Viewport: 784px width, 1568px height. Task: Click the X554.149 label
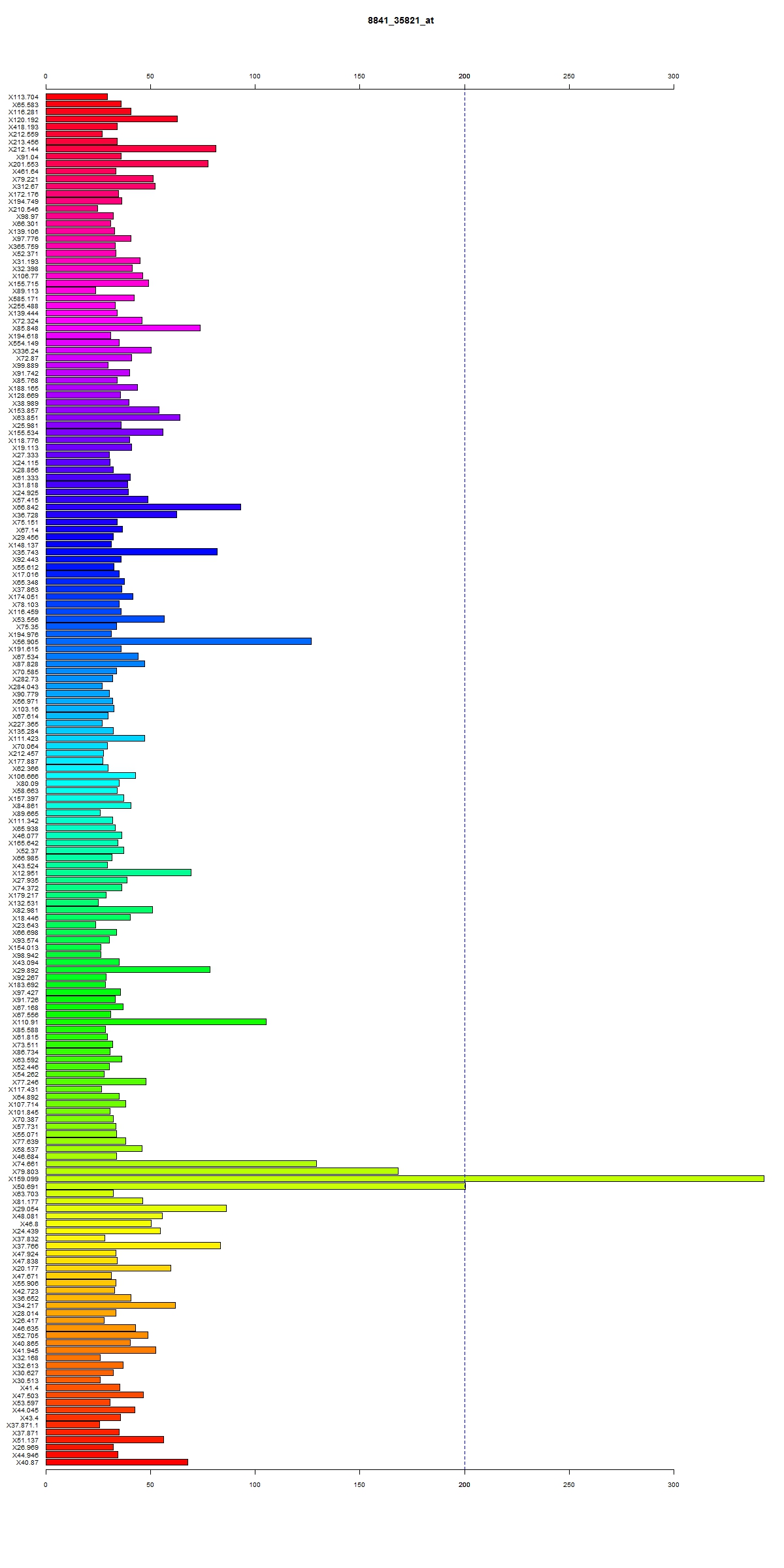pyautogui.click(x=24, y=343)
